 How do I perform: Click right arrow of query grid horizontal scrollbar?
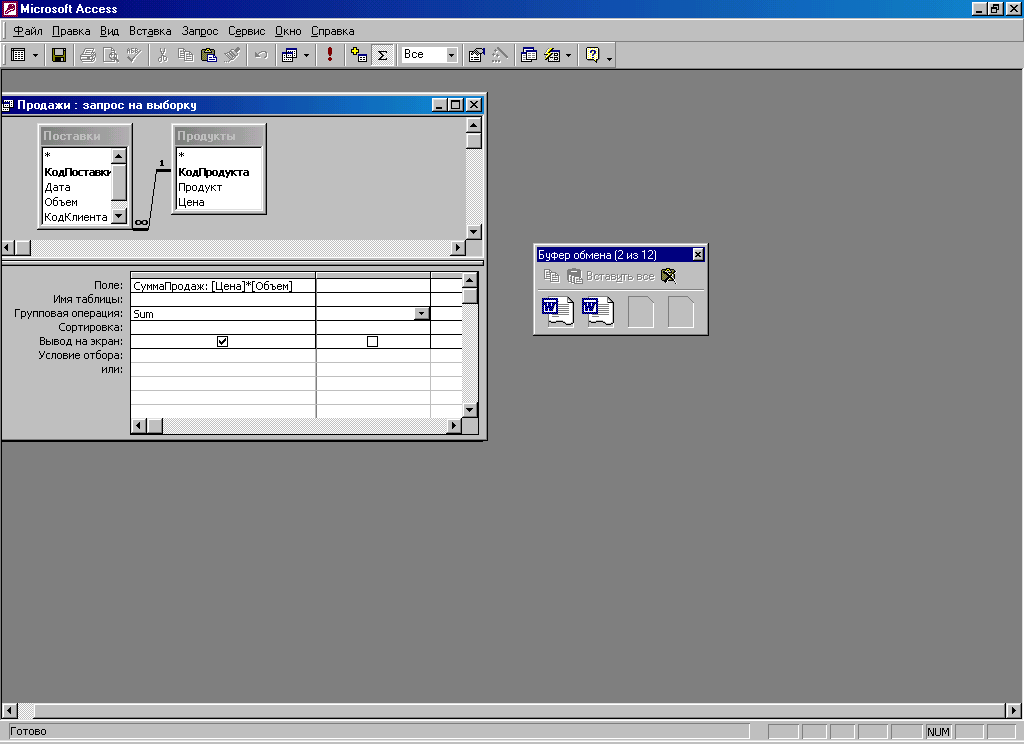point(454,426)
